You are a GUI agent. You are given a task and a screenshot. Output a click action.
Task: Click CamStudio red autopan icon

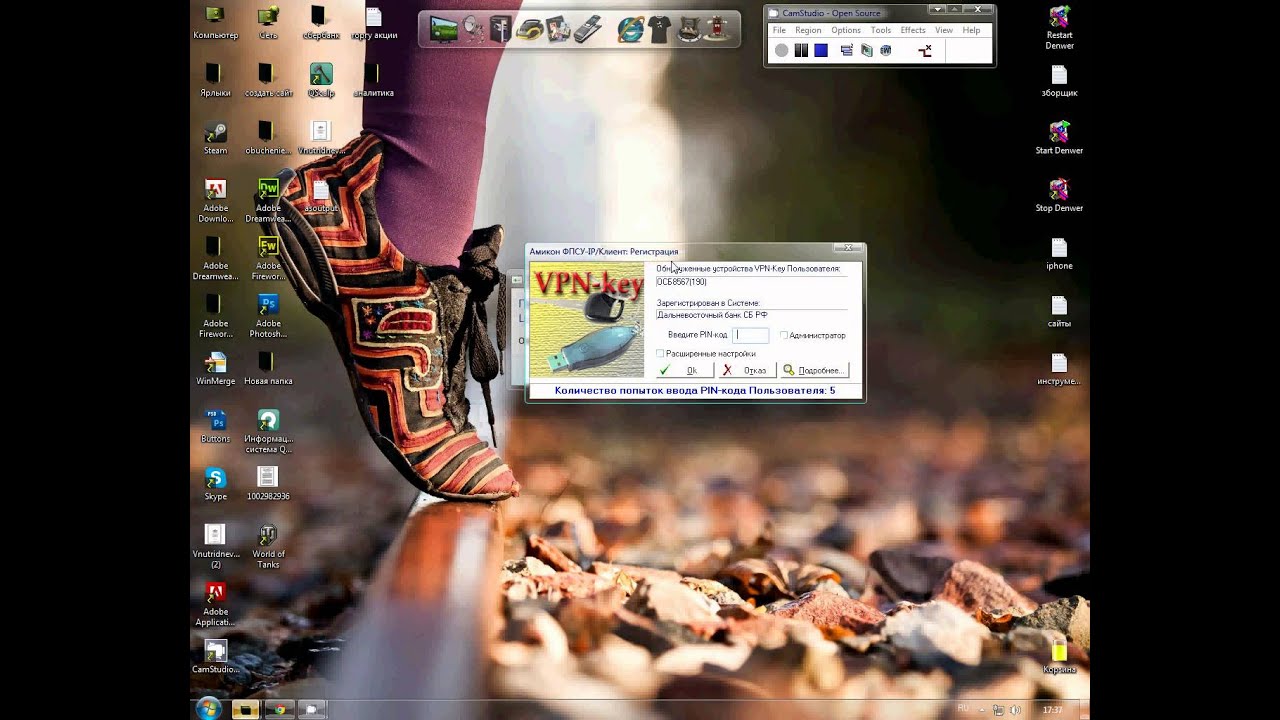pos(925,50)
